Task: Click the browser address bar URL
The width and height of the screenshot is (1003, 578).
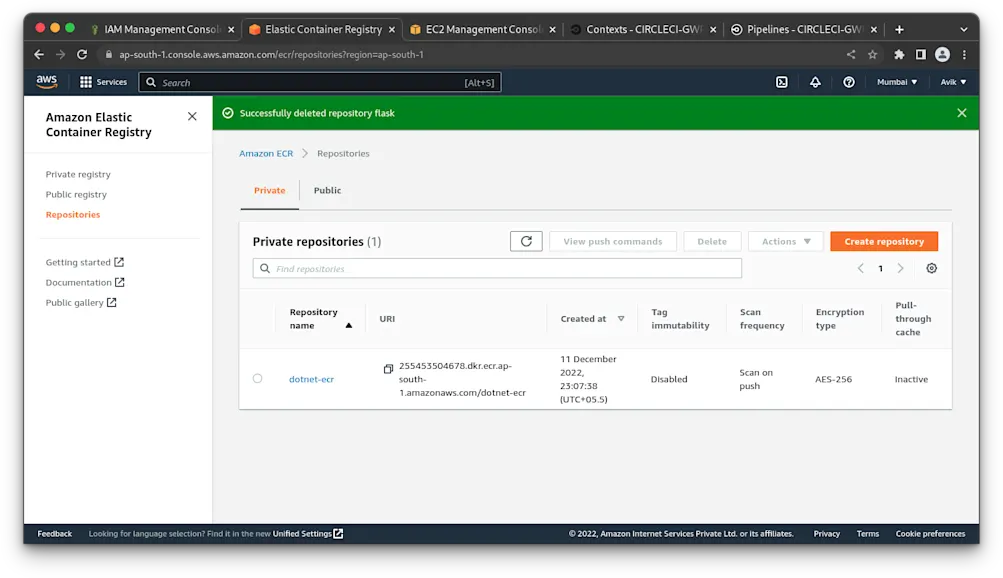Action: coord(271,55)
